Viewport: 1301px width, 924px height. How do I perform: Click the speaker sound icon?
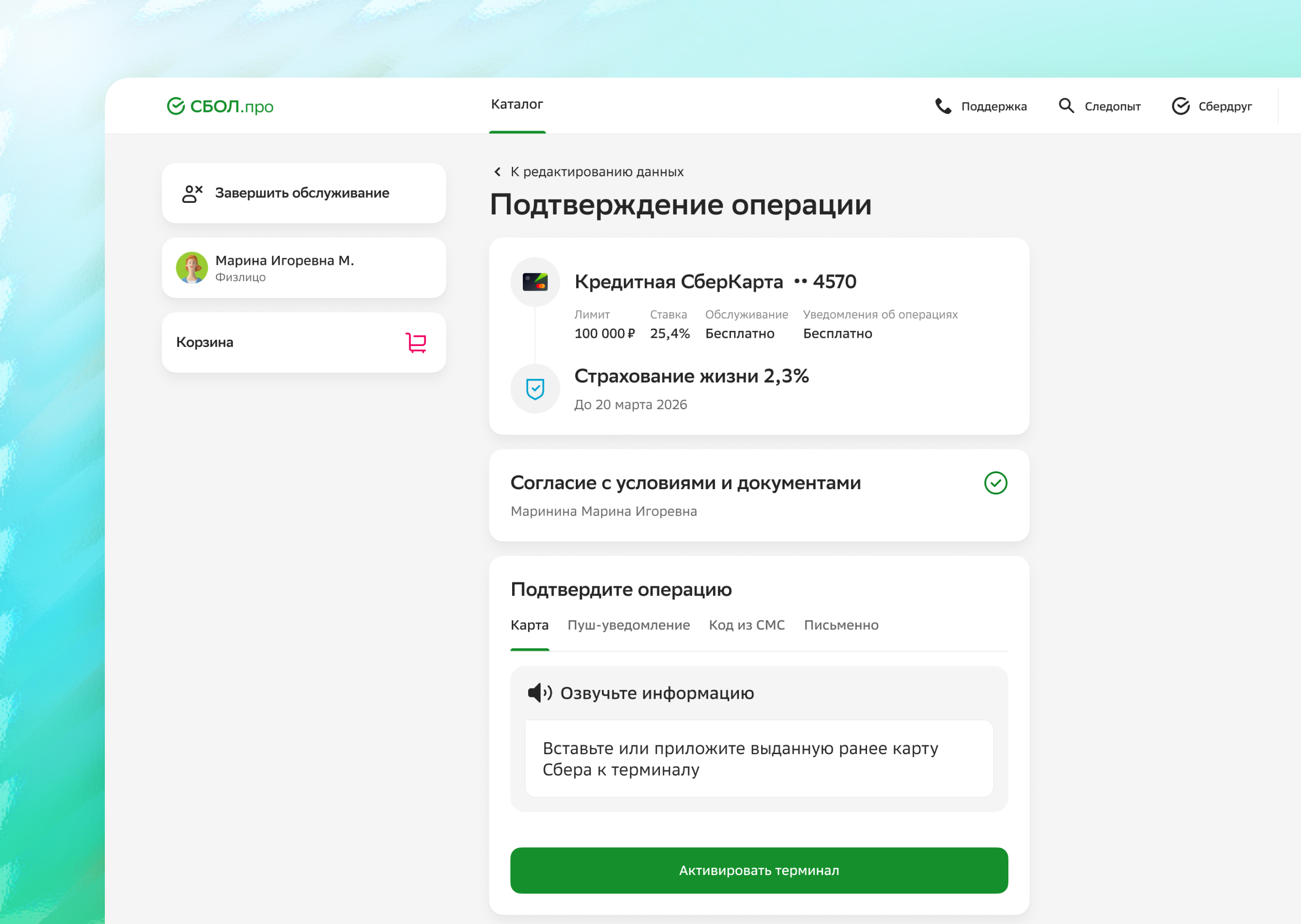click(x=539, y=693)
